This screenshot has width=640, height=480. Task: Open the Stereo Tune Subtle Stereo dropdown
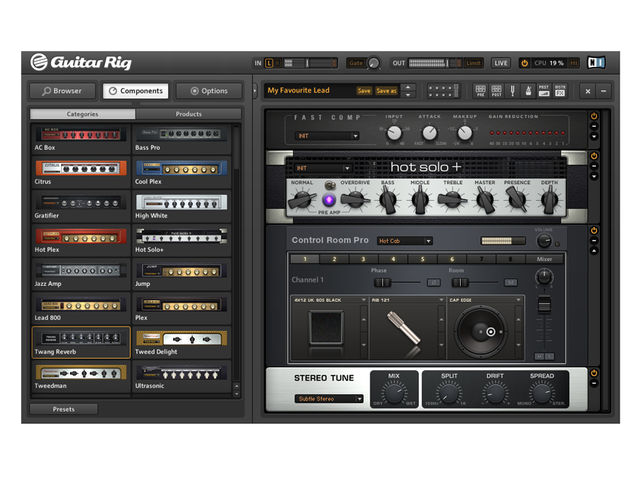(x=329, y=399)
